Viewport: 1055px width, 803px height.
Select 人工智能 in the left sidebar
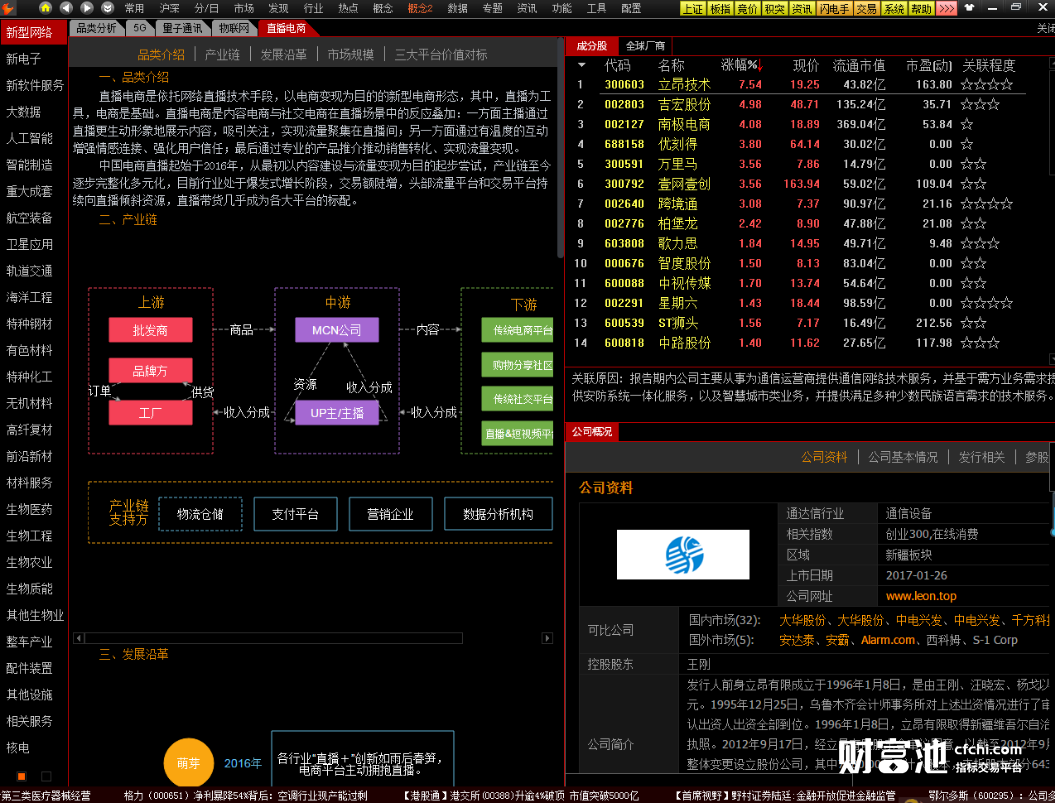34,138
